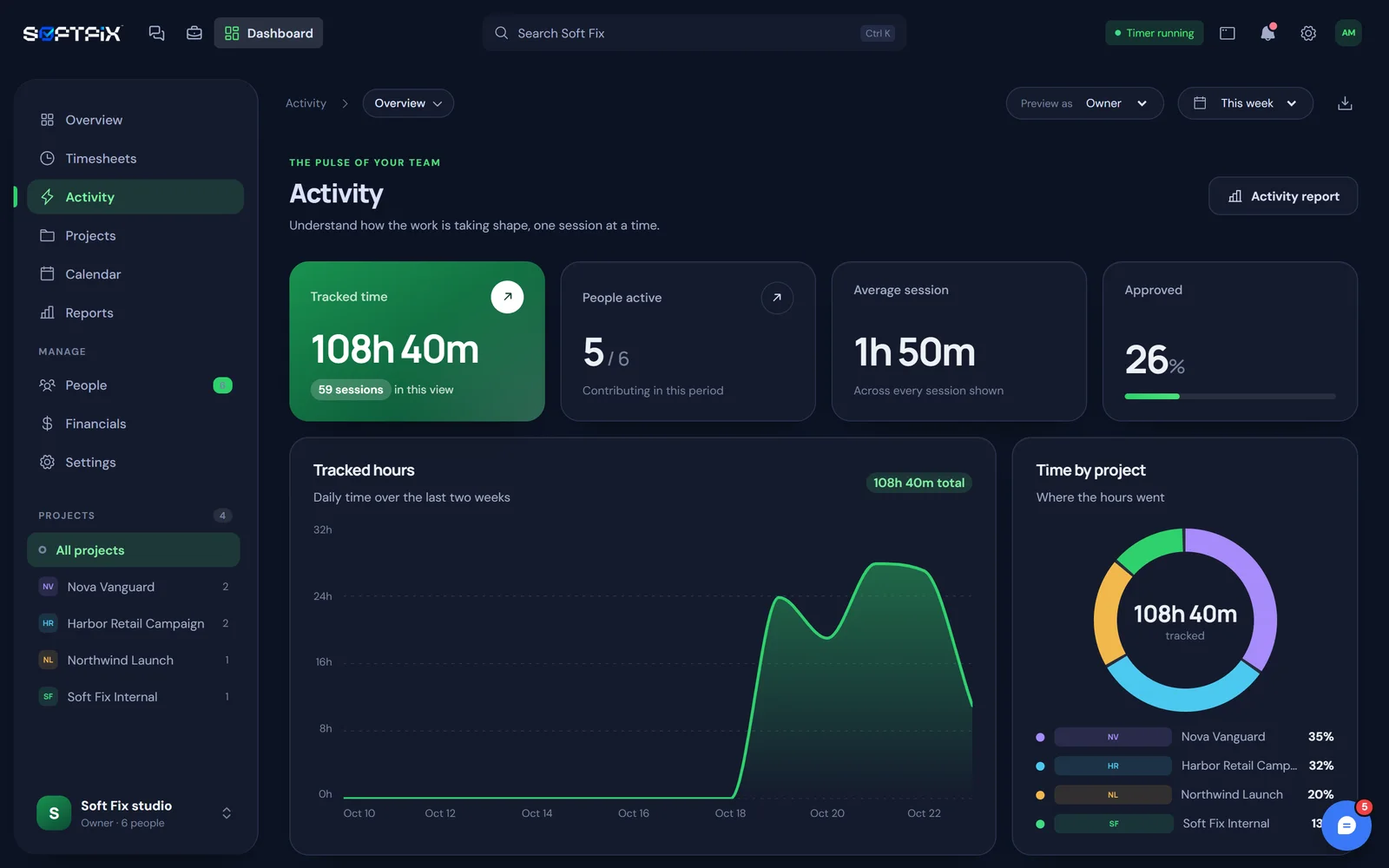Click the Soft Fix studio workspace avatar
The height and width of the screenshot is (868, 1389).
(x=54, y=813)
